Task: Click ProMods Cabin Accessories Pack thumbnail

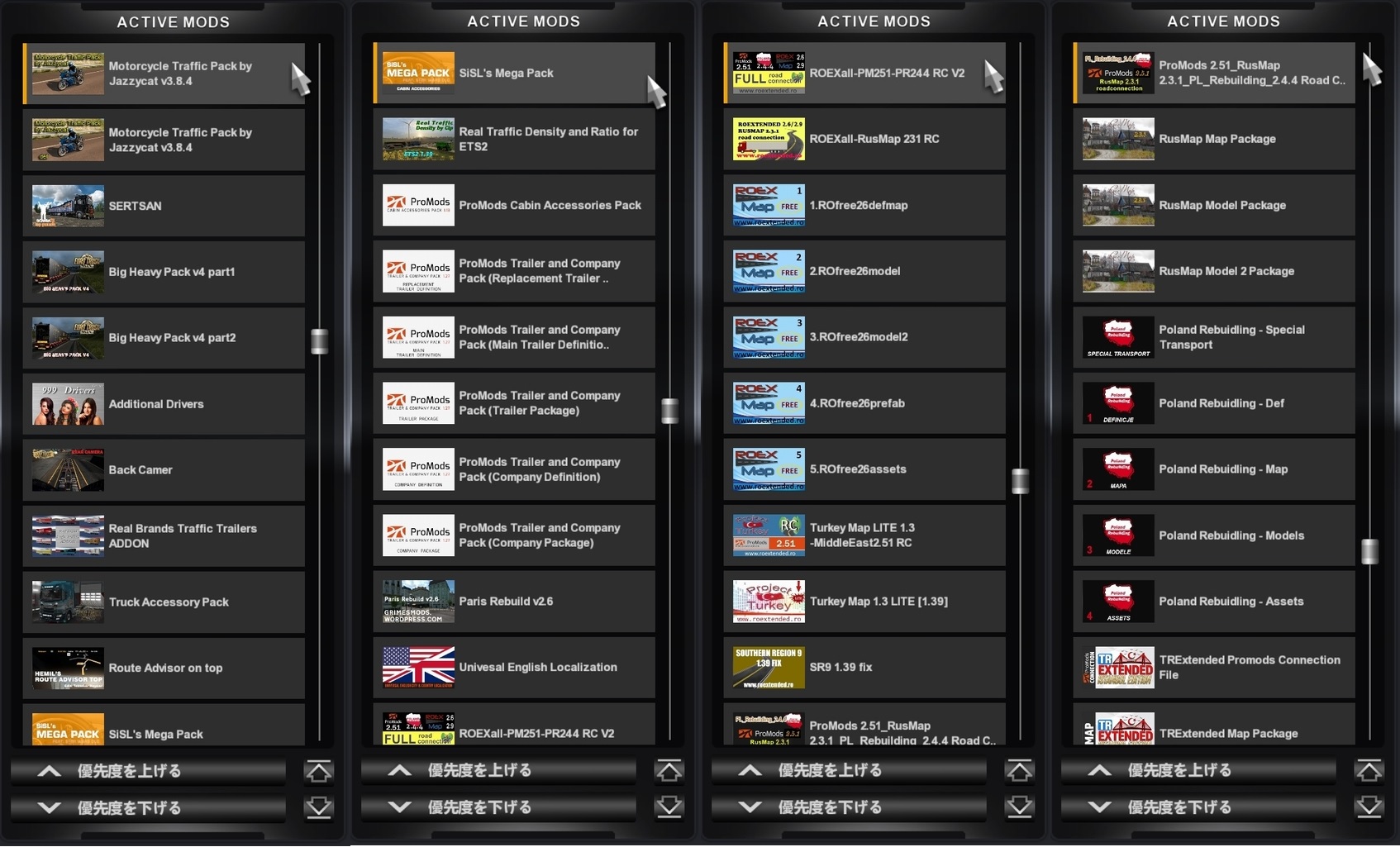Action: click(418, 205)
